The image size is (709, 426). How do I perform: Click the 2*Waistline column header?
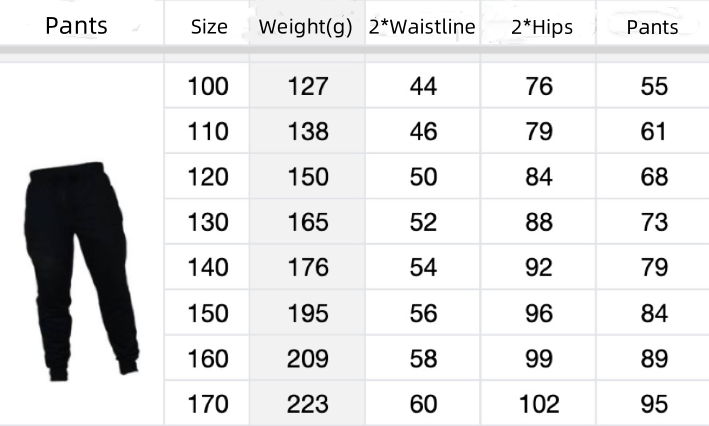coord(422,27)
